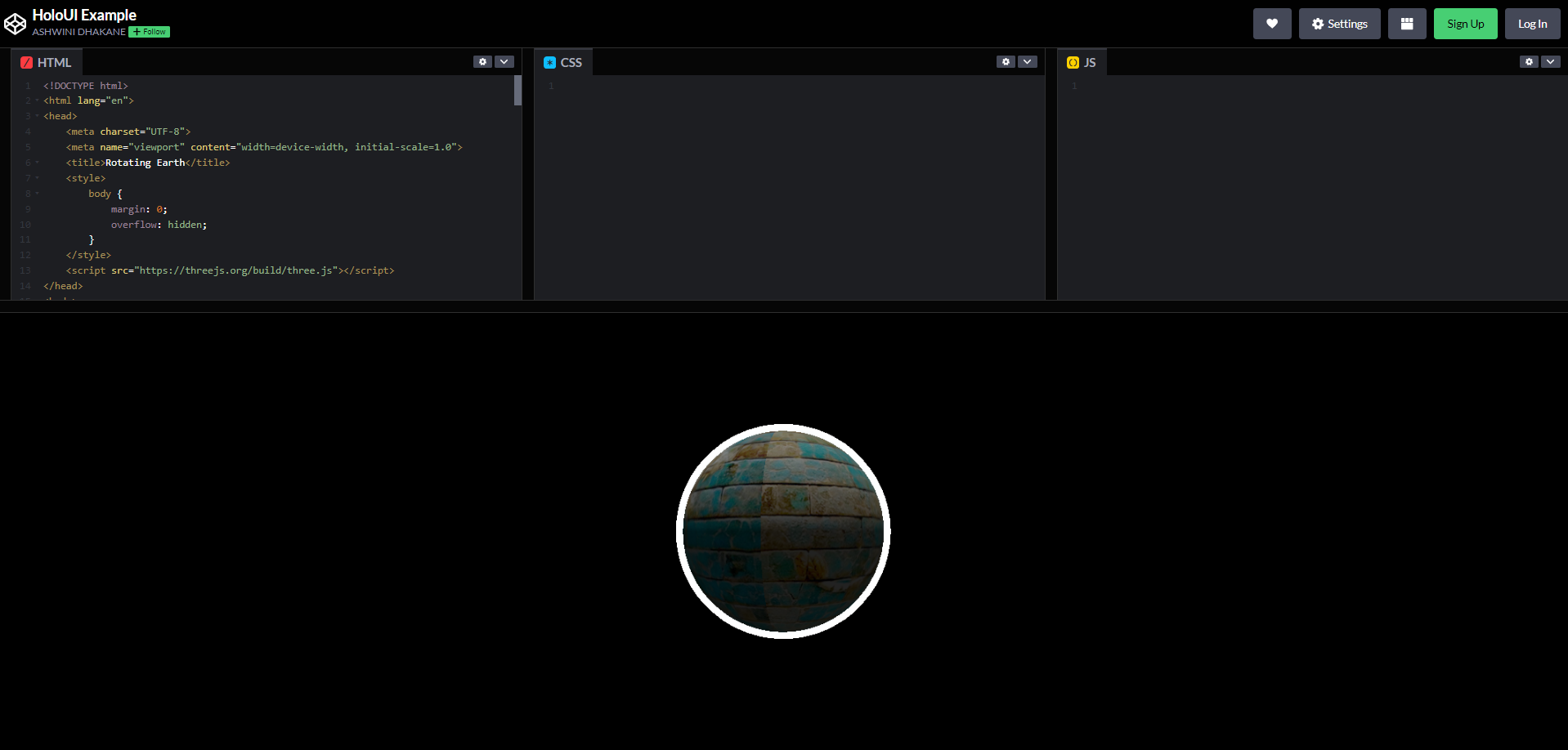Image resolution: width=1568 pixels, height=750 pixels.
Task: Open ASHWINI DHAKANE author profile link
Action: click(78, 32)
